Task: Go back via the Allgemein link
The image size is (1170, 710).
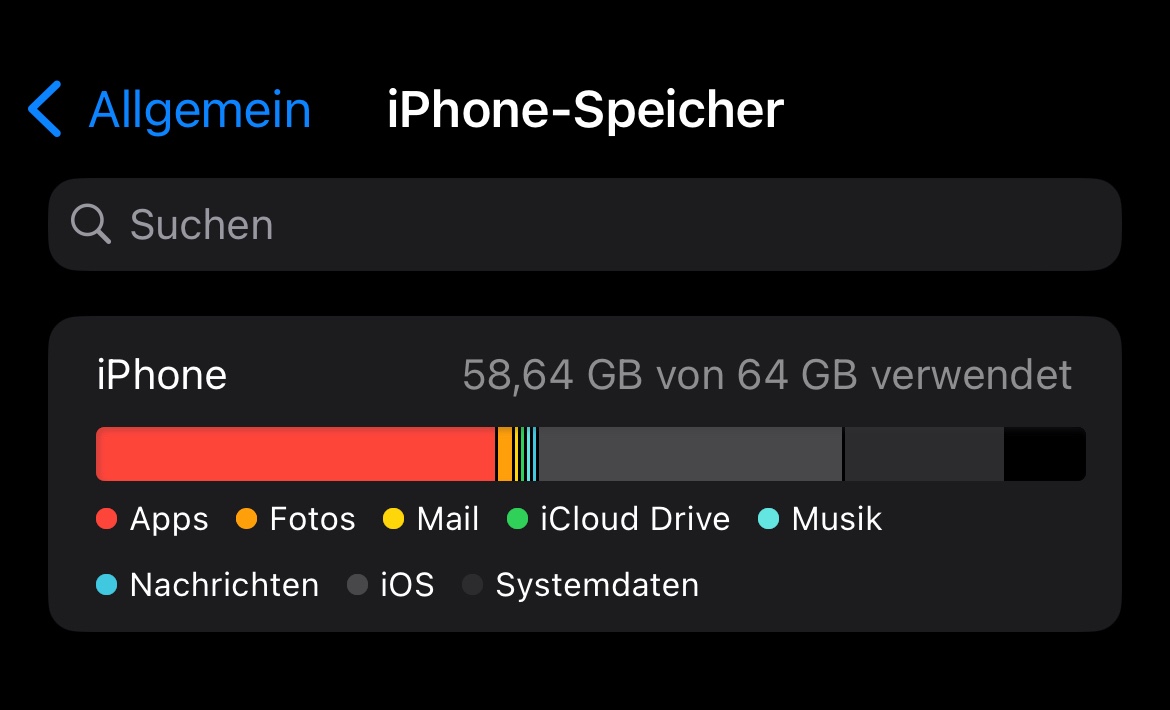Action: 200,109
